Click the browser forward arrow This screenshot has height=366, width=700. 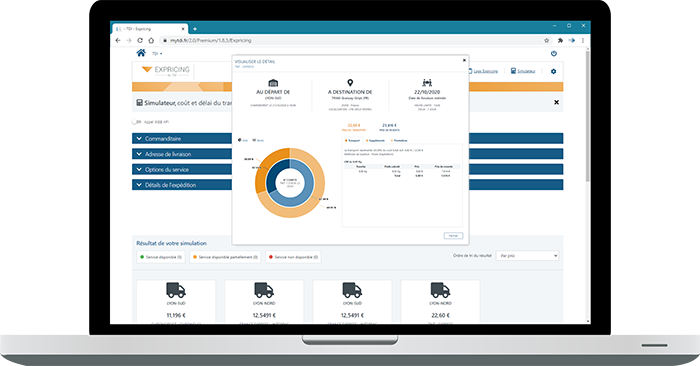(129, 40)
